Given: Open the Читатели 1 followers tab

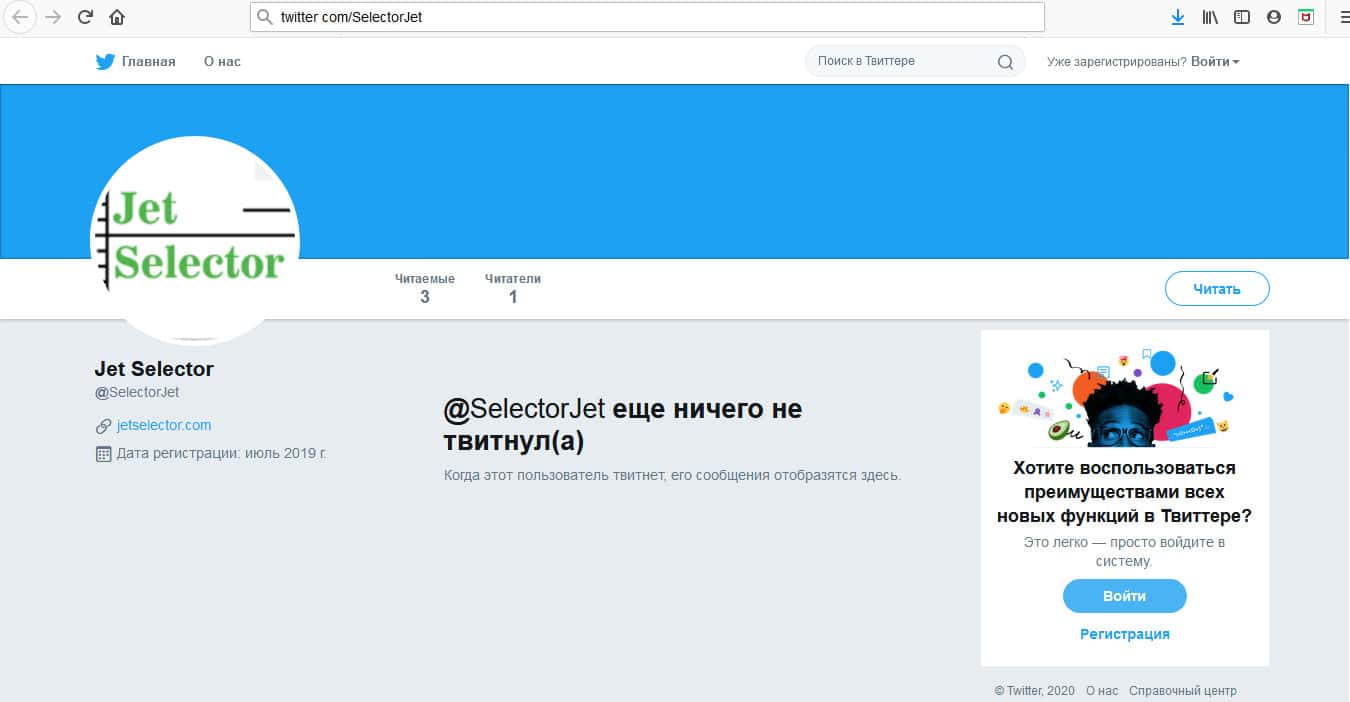Looking at the screenshot, I should coord(513,289).
